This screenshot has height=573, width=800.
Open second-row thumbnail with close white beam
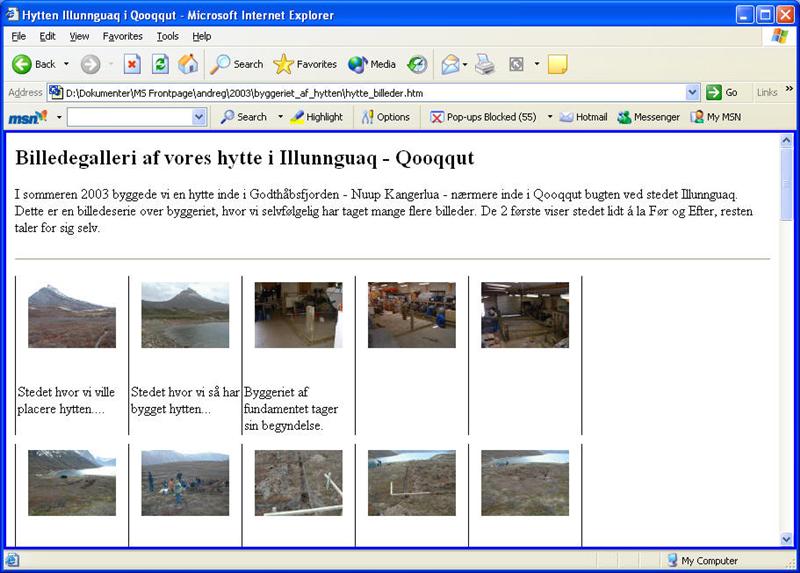298,483
